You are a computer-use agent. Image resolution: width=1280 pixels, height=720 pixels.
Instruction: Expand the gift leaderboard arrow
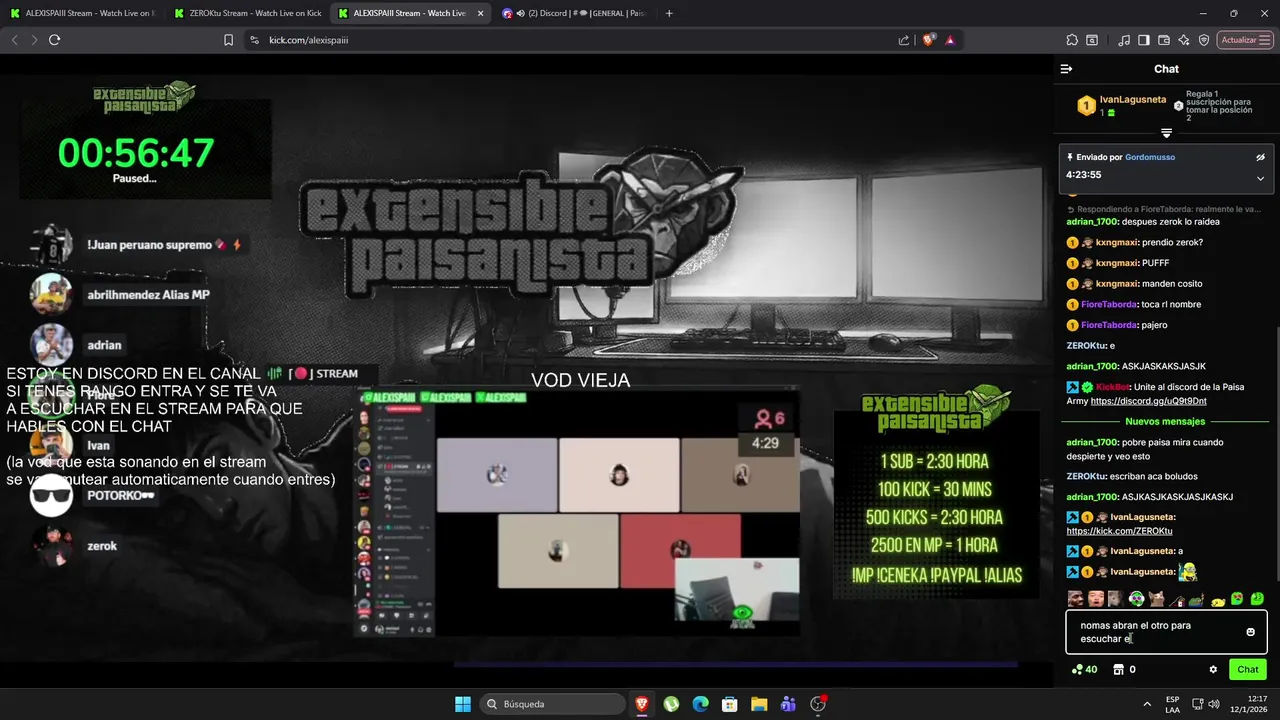1166,133
